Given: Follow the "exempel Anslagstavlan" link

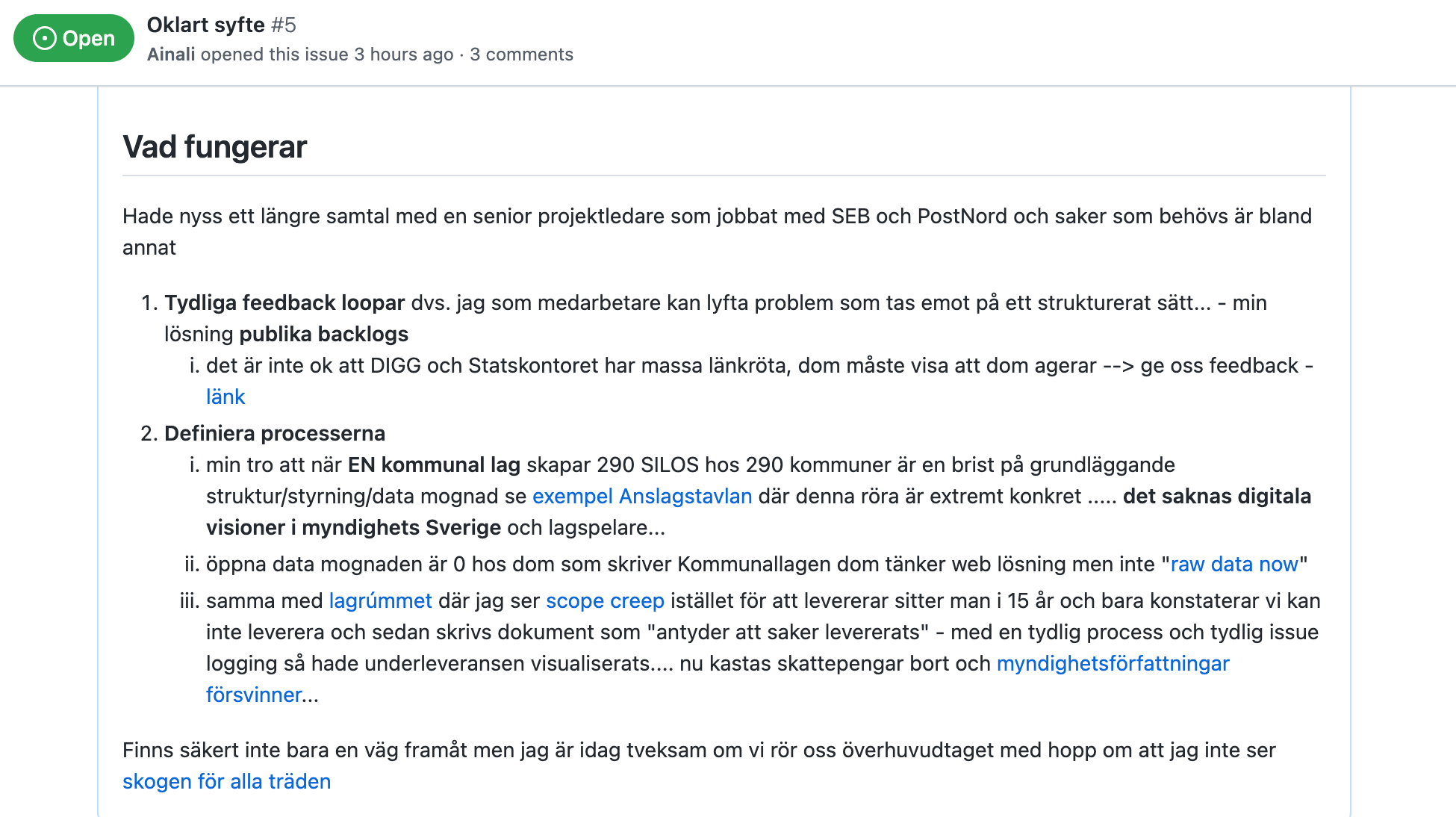Looking at the screenshot, I should pyautogui.click(x=641, y=496).
